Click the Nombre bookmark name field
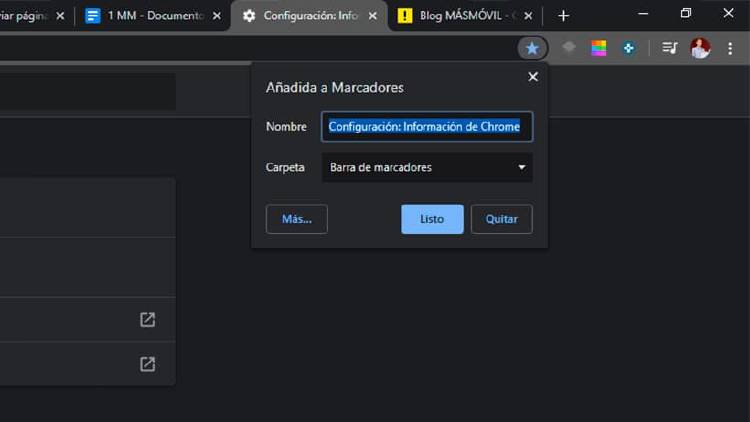Viewport: 750px width, 422px height. pos(427,126)
